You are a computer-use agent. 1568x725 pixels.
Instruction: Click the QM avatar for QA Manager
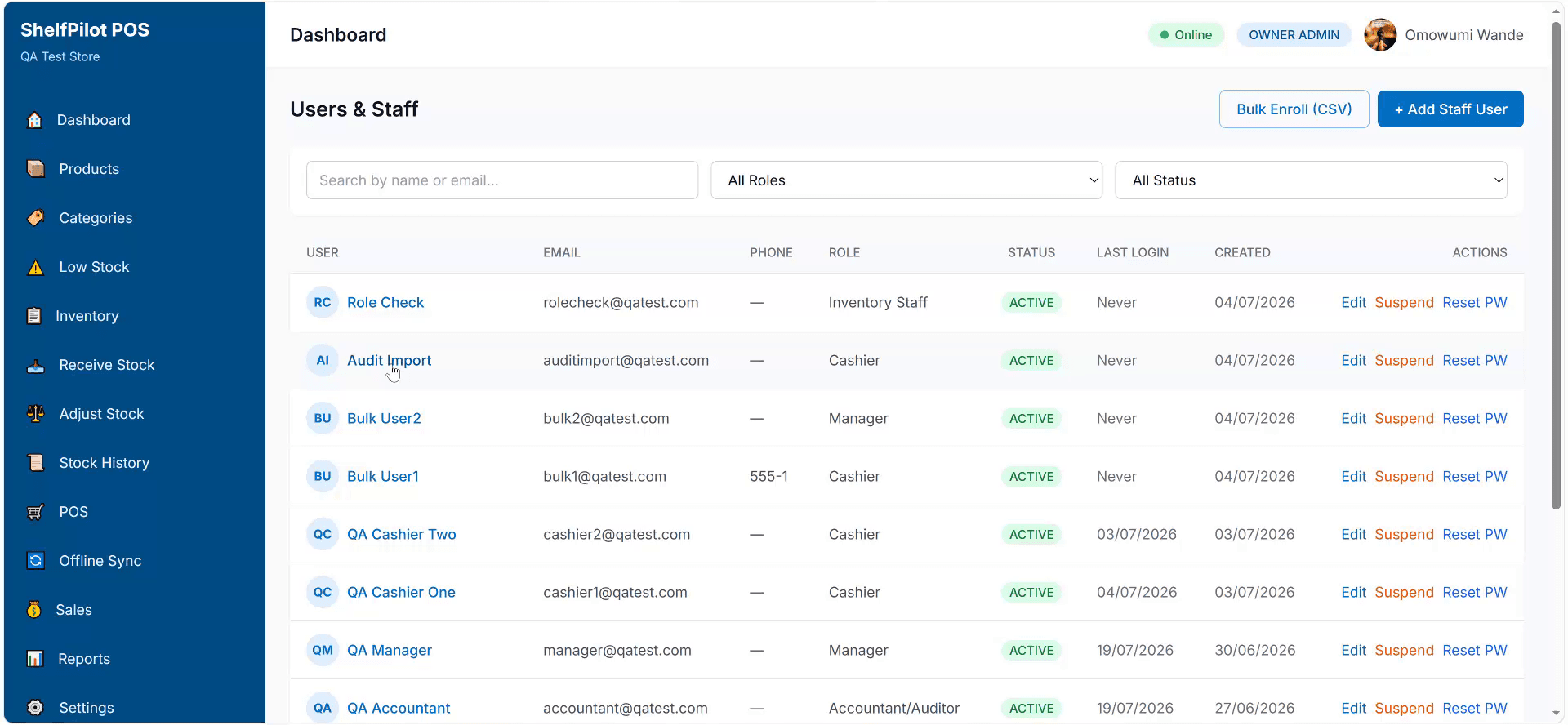pyautogui.click(x=323, y=650)
